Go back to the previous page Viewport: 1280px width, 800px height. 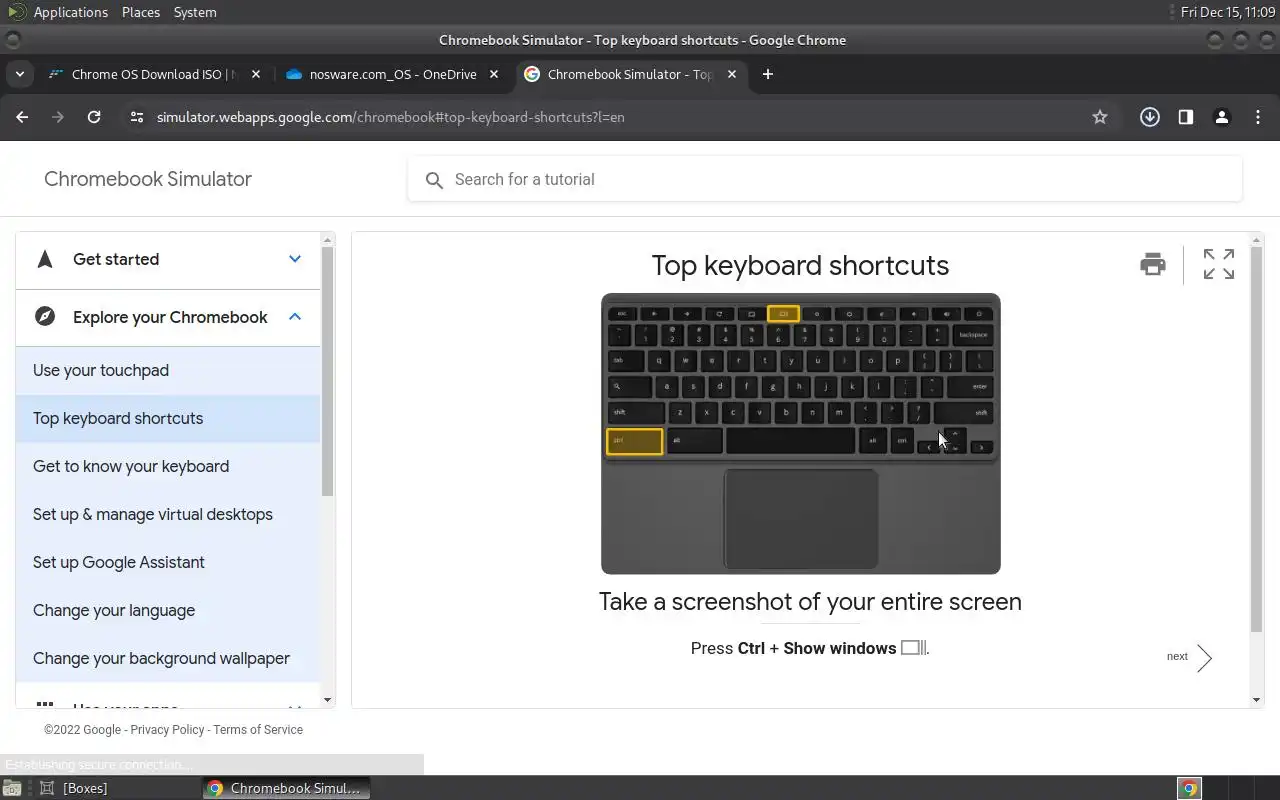(22, 117)
